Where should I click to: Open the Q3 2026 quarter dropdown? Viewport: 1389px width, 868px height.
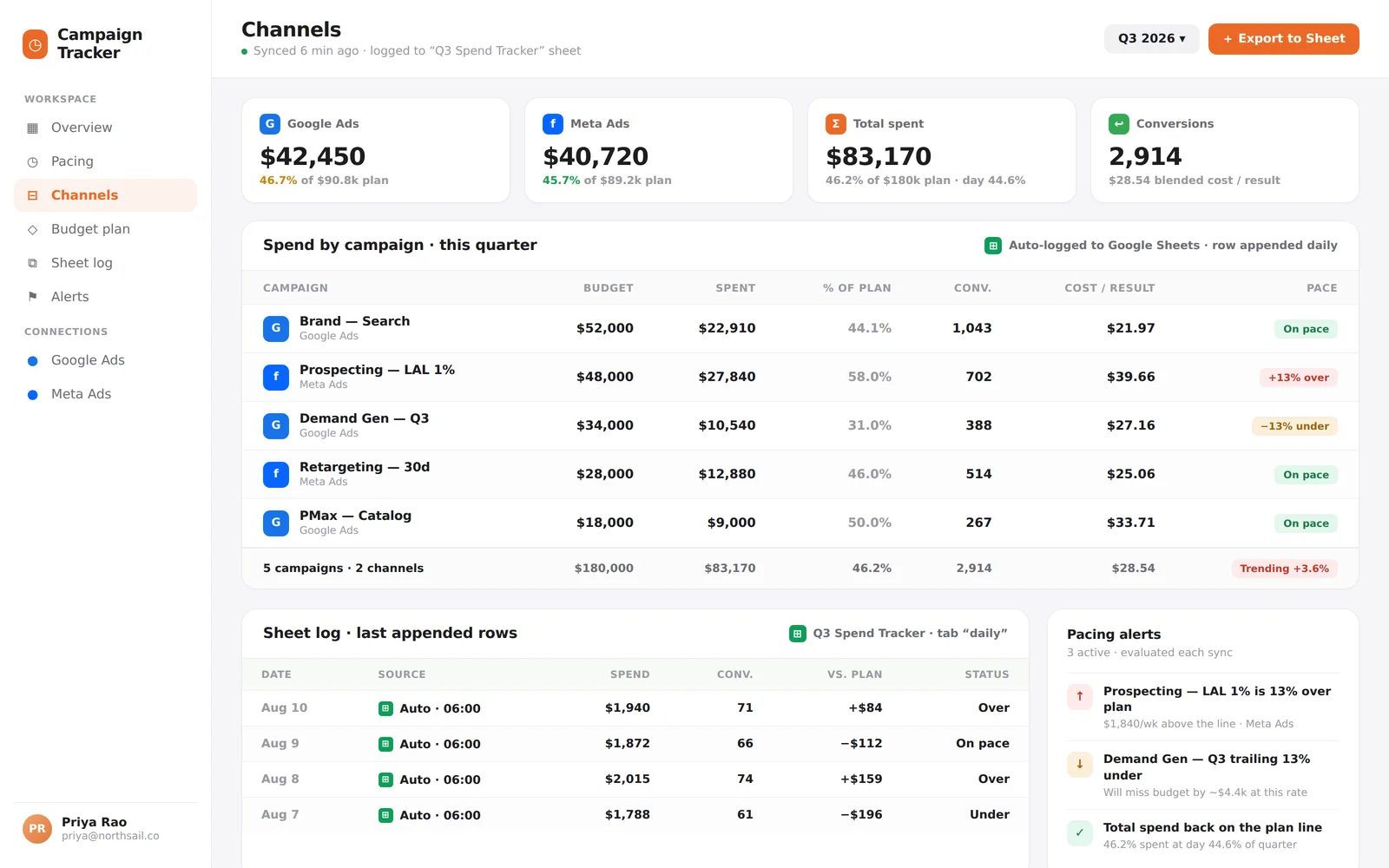(1151, 39)
